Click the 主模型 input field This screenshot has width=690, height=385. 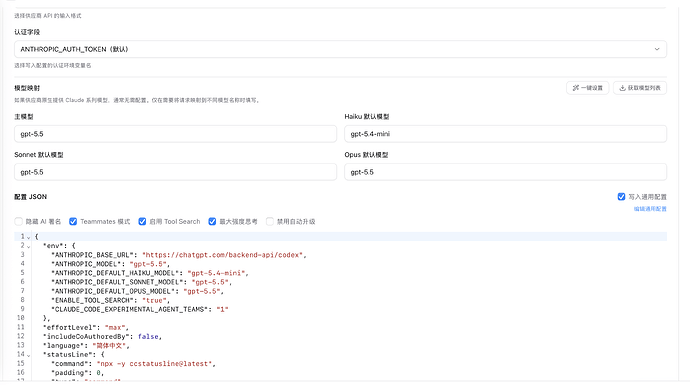pos(175,134)
